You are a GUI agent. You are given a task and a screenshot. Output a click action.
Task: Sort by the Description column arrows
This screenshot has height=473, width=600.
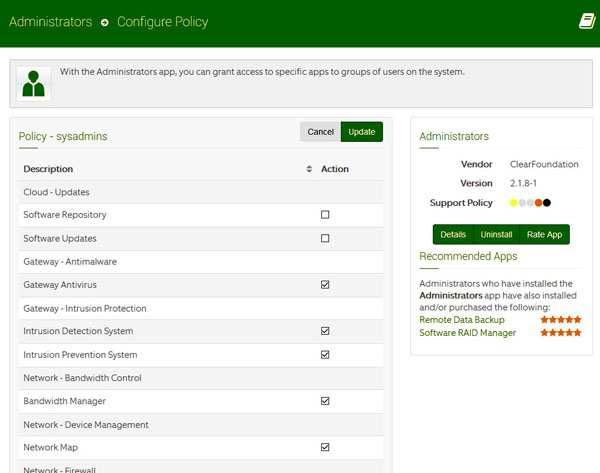pos(309,169)
